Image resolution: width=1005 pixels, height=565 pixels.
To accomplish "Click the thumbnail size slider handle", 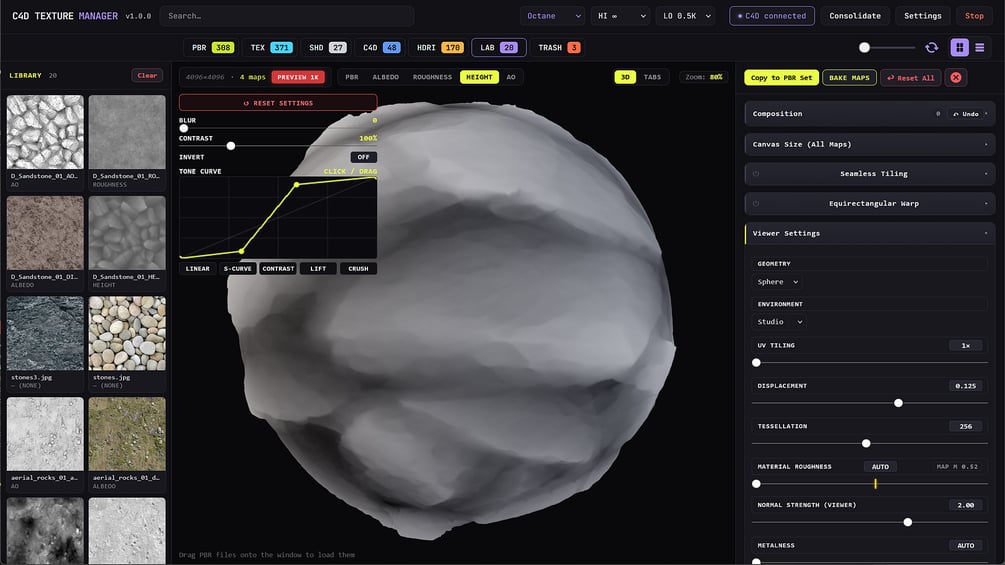I will 864,47.
